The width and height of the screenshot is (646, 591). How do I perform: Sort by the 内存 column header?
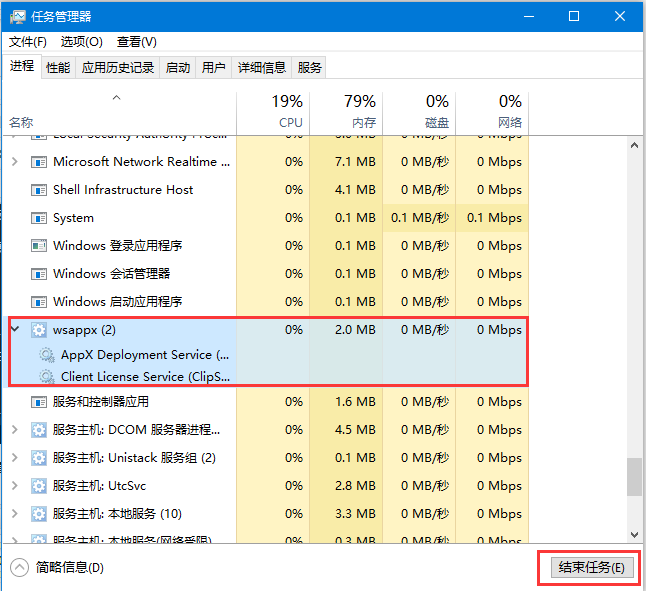(x=346, y=114)
